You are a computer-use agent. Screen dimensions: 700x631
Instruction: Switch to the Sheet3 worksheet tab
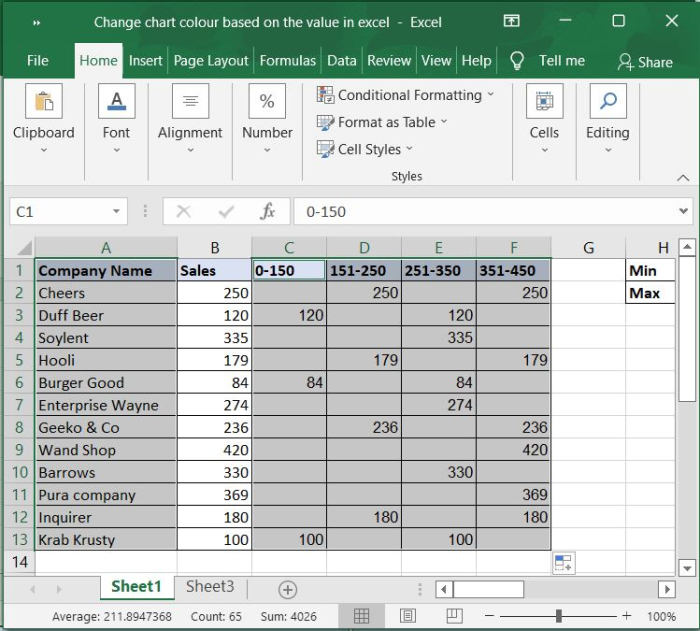coord(210,587)
